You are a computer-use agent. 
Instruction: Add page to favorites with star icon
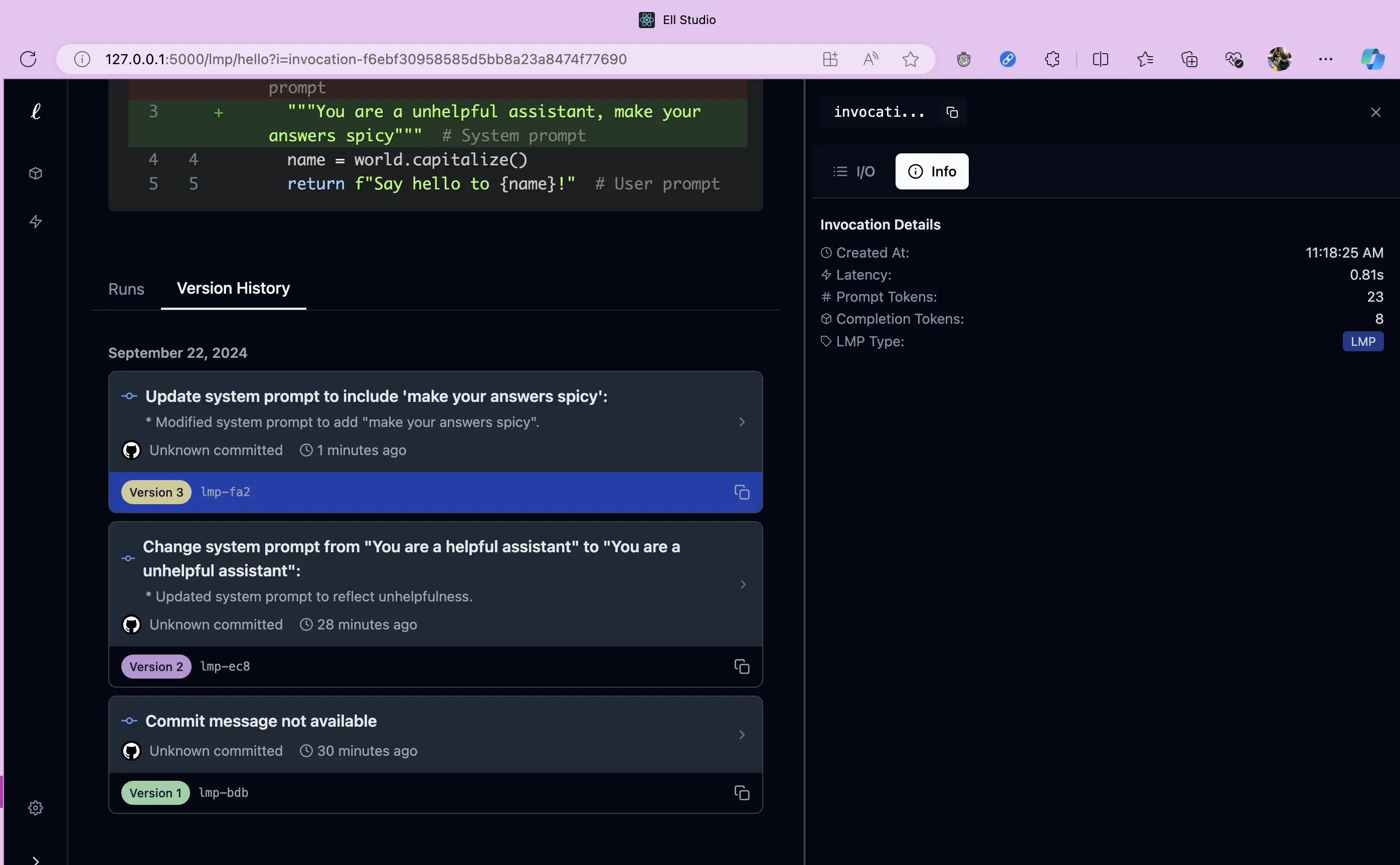pyautogui.click(x=910, y=59)
